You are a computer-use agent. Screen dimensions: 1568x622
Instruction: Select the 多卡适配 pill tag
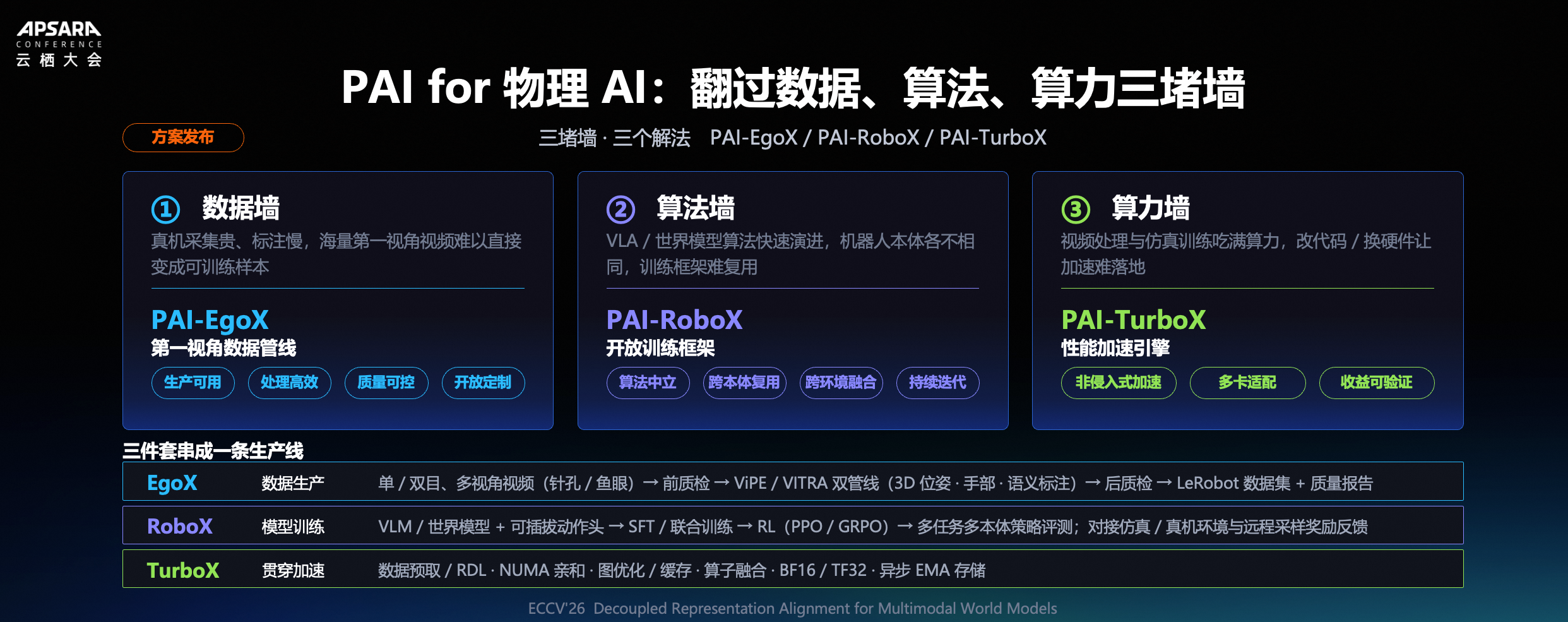coord(1247,383)
